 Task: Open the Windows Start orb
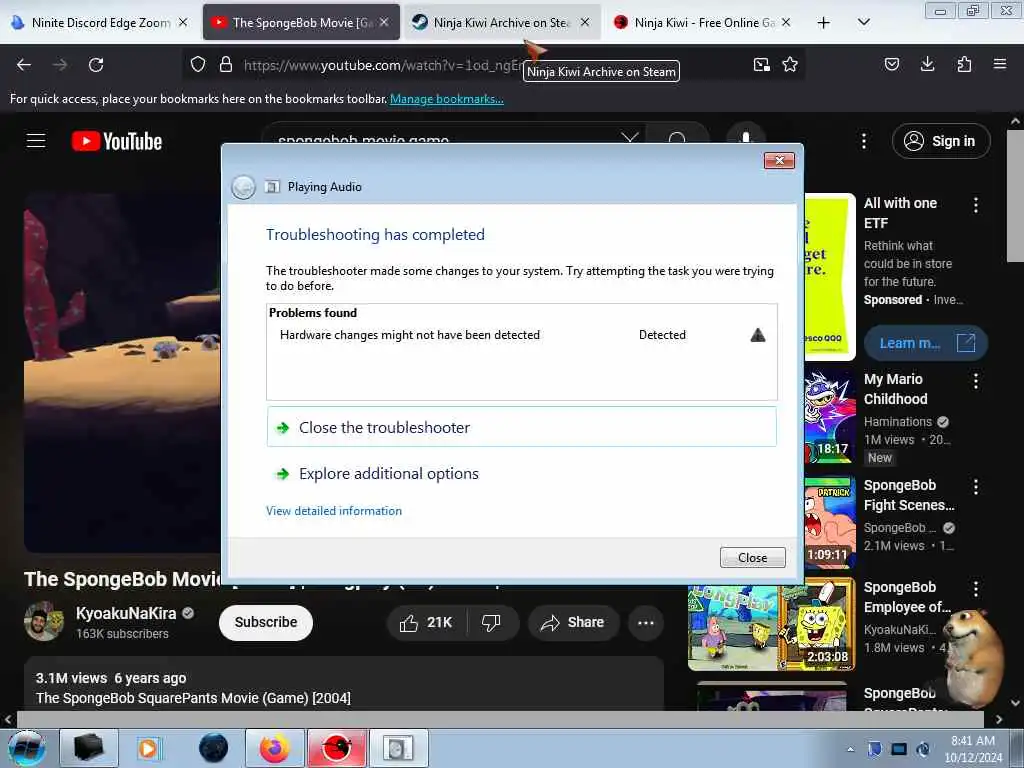27,748
